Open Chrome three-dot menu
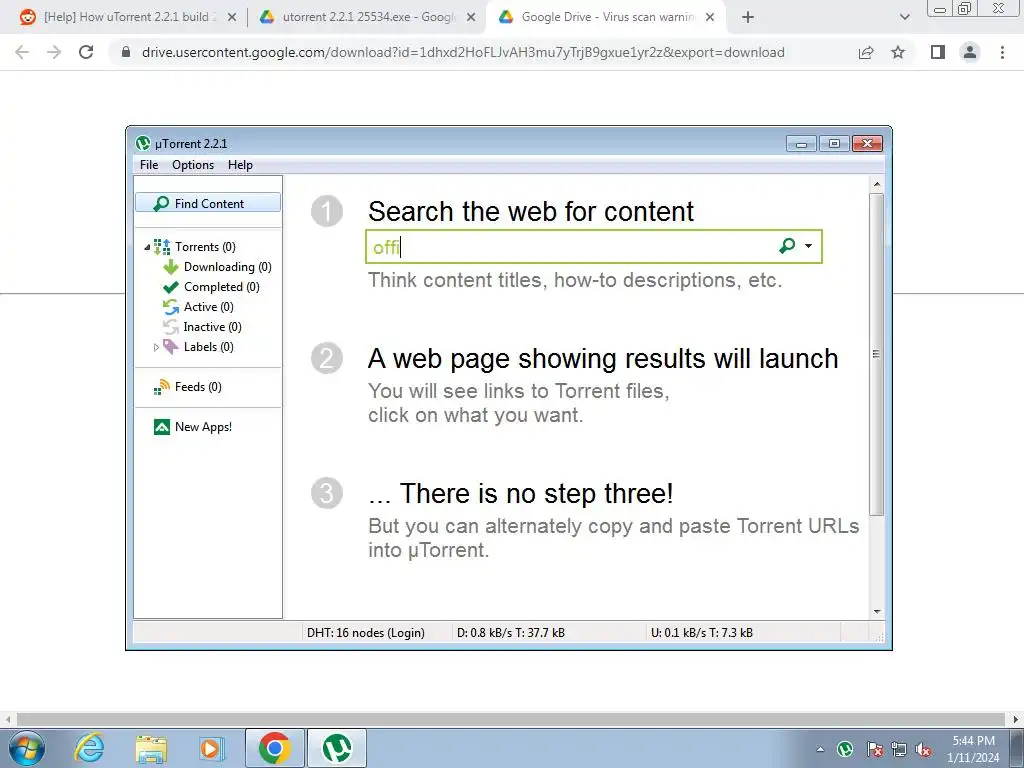 click(x=1002, y=52)
